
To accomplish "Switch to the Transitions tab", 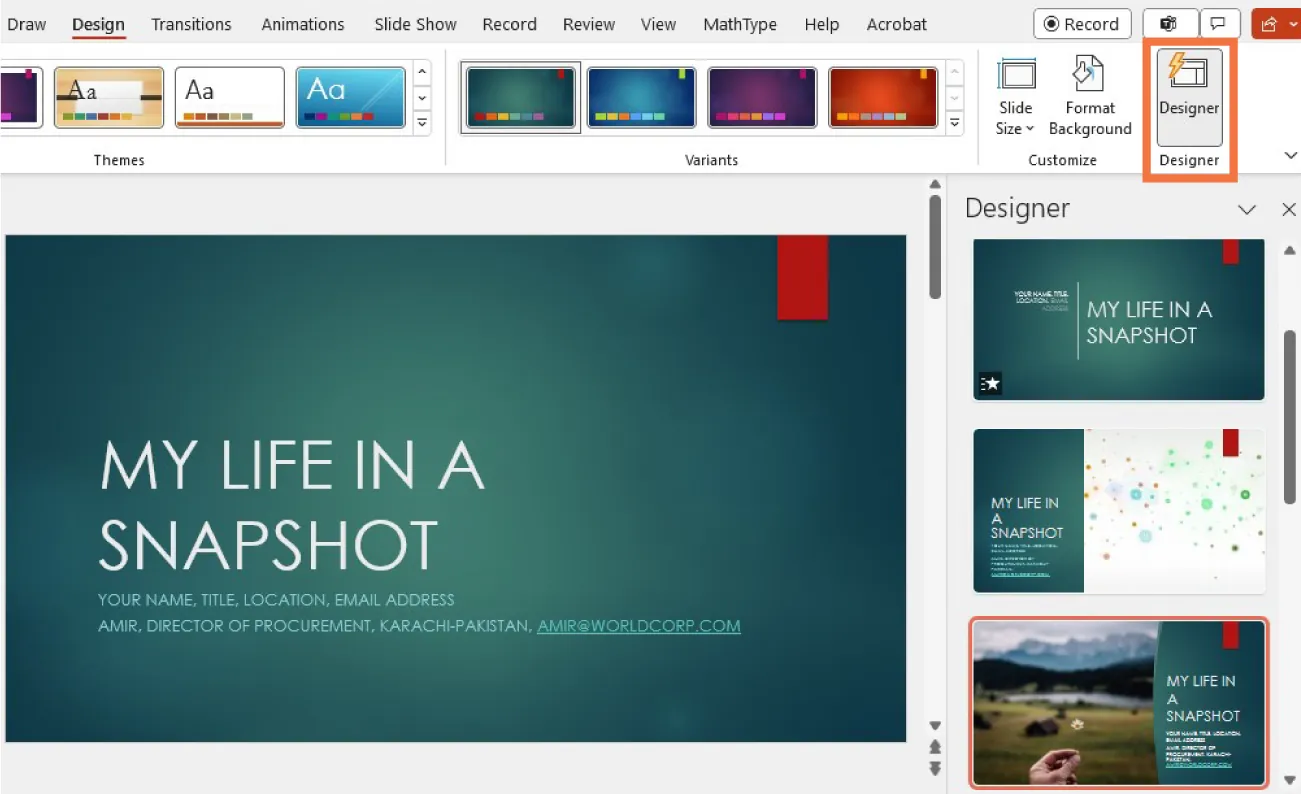I will pyautogui.click(x=191, y=23).
